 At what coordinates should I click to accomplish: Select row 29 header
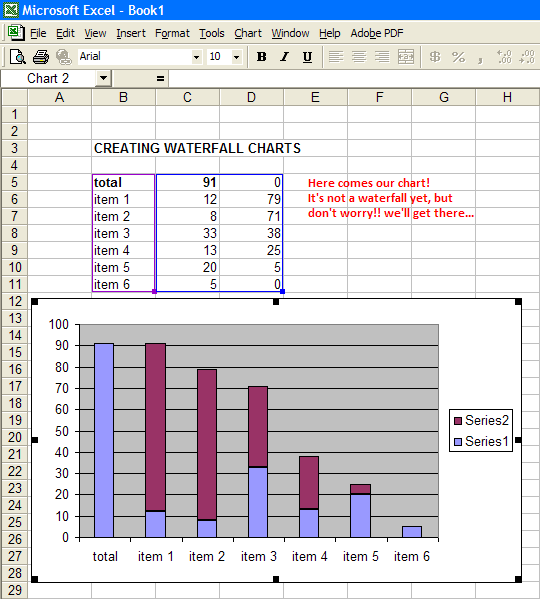click(x=15, y=590)
